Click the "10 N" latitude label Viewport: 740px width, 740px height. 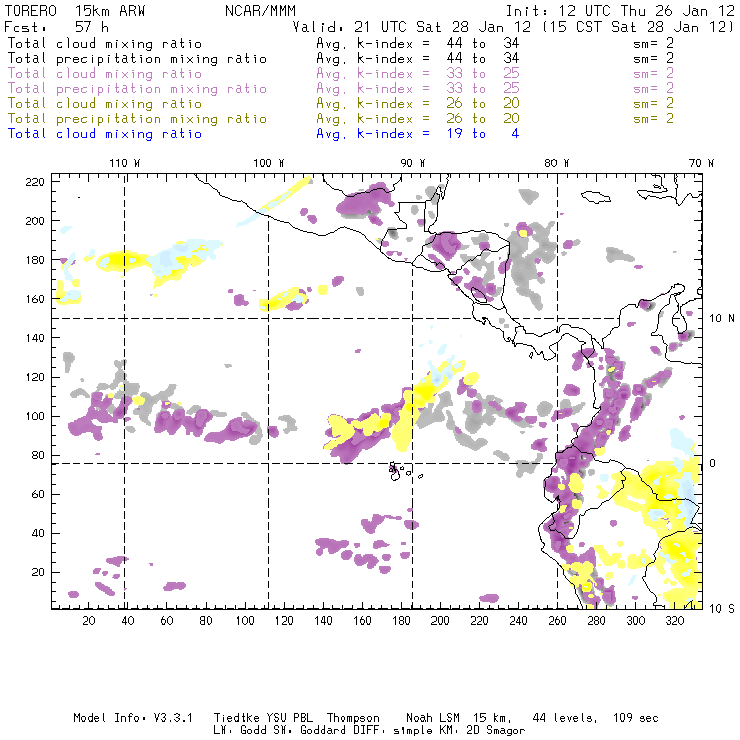pyautogui.click(x=722, y=319)
